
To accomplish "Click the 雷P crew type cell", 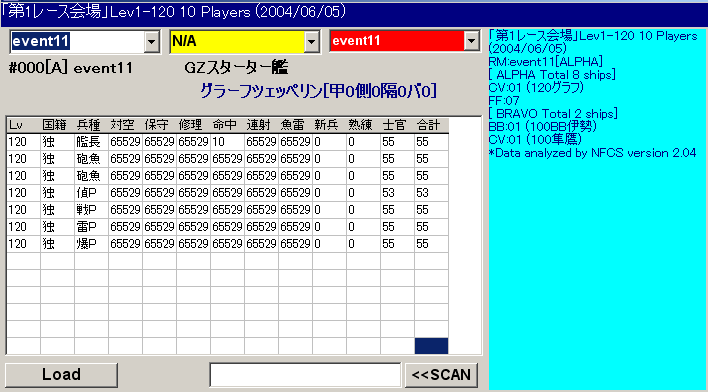I will (x=91, y=227).
